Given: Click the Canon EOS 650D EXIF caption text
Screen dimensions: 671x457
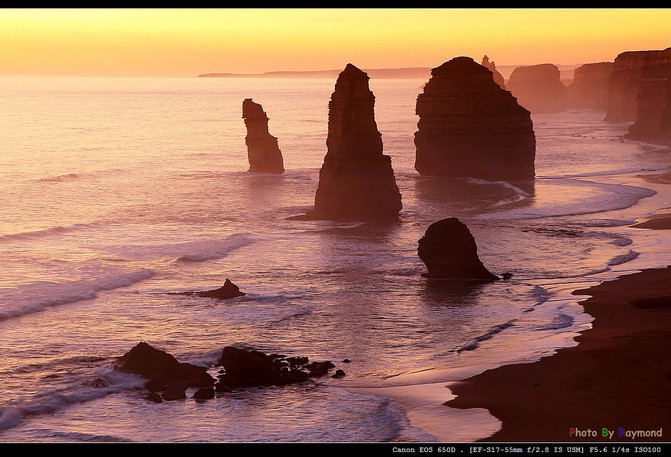Looking at the screenshot, I should 526,450.
